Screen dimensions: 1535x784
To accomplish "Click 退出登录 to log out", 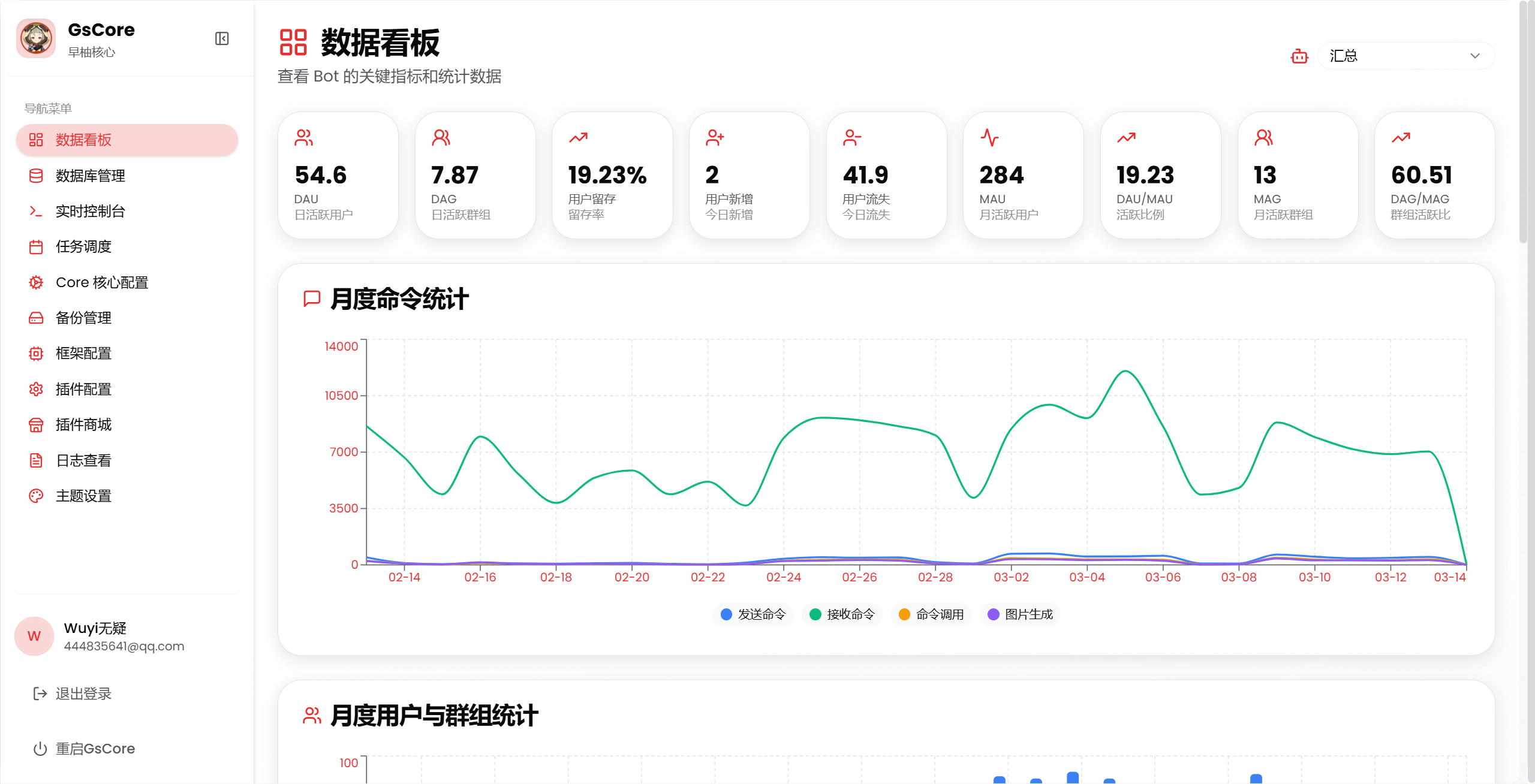I will (83, 693).
